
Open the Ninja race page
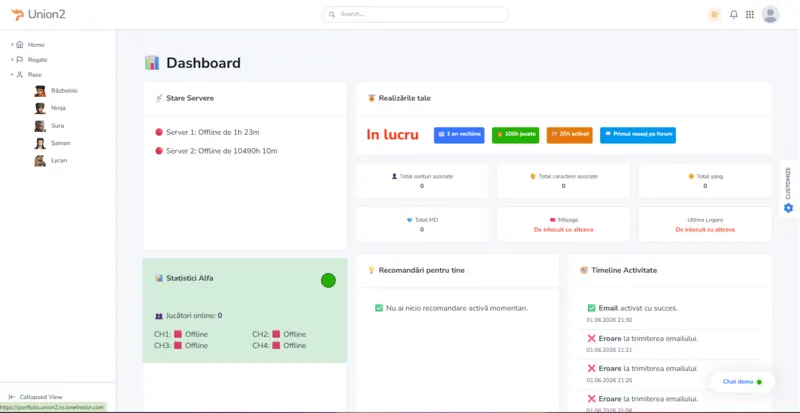click(58, 108)
